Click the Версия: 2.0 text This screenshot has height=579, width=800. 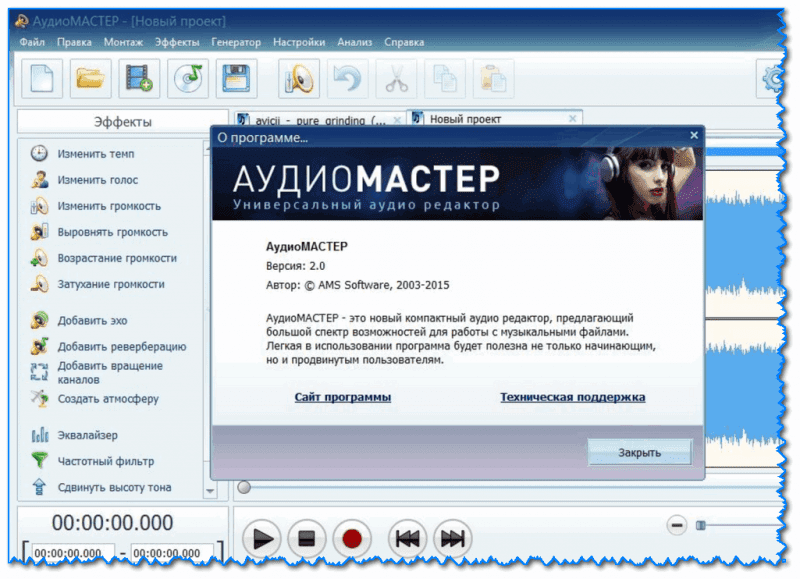[x=295, y=266]
